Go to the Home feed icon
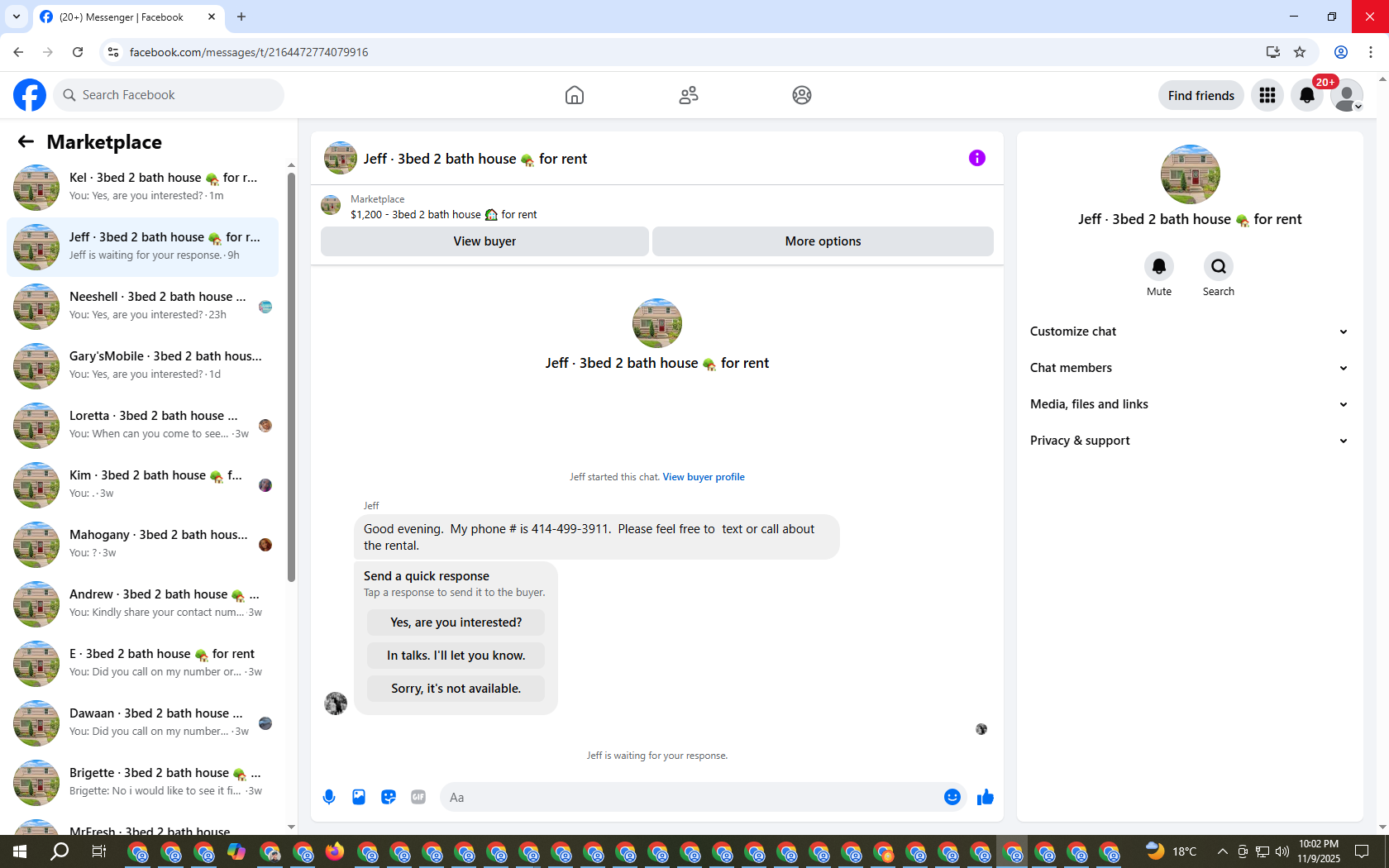This screenshot has height=868, width=1389. point(575,95)
